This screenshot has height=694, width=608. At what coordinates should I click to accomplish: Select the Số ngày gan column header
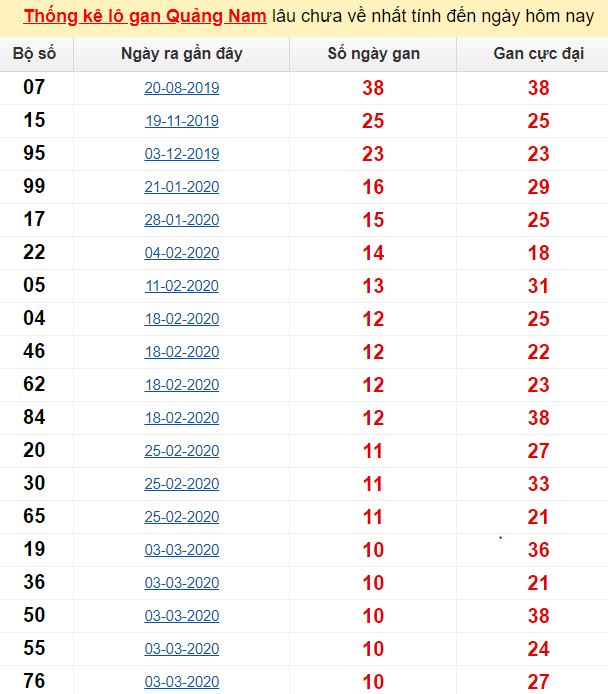coord(373,54)
